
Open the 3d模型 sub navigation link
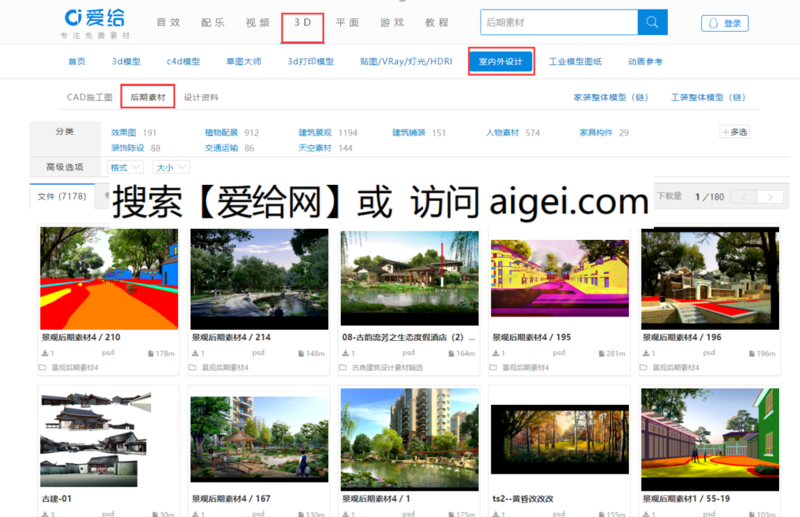(x=126, y=61)
